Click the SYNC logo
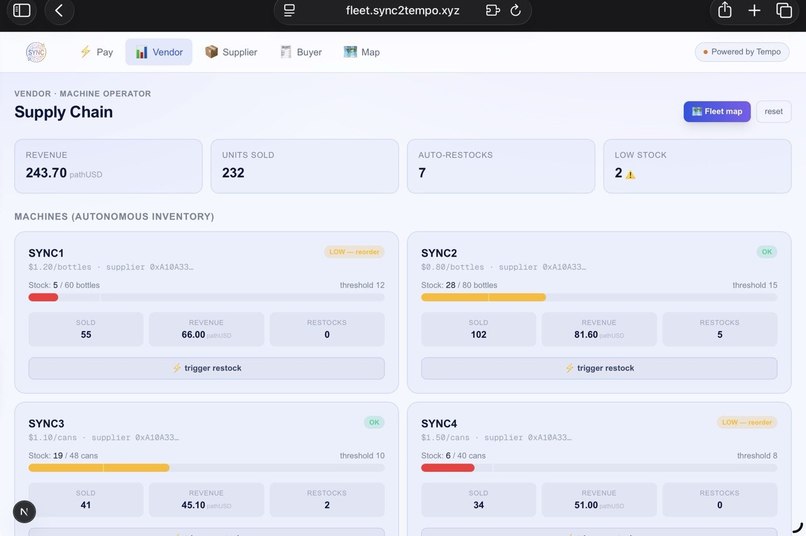Viewport: 806px width, 536px height. [36, 52]
